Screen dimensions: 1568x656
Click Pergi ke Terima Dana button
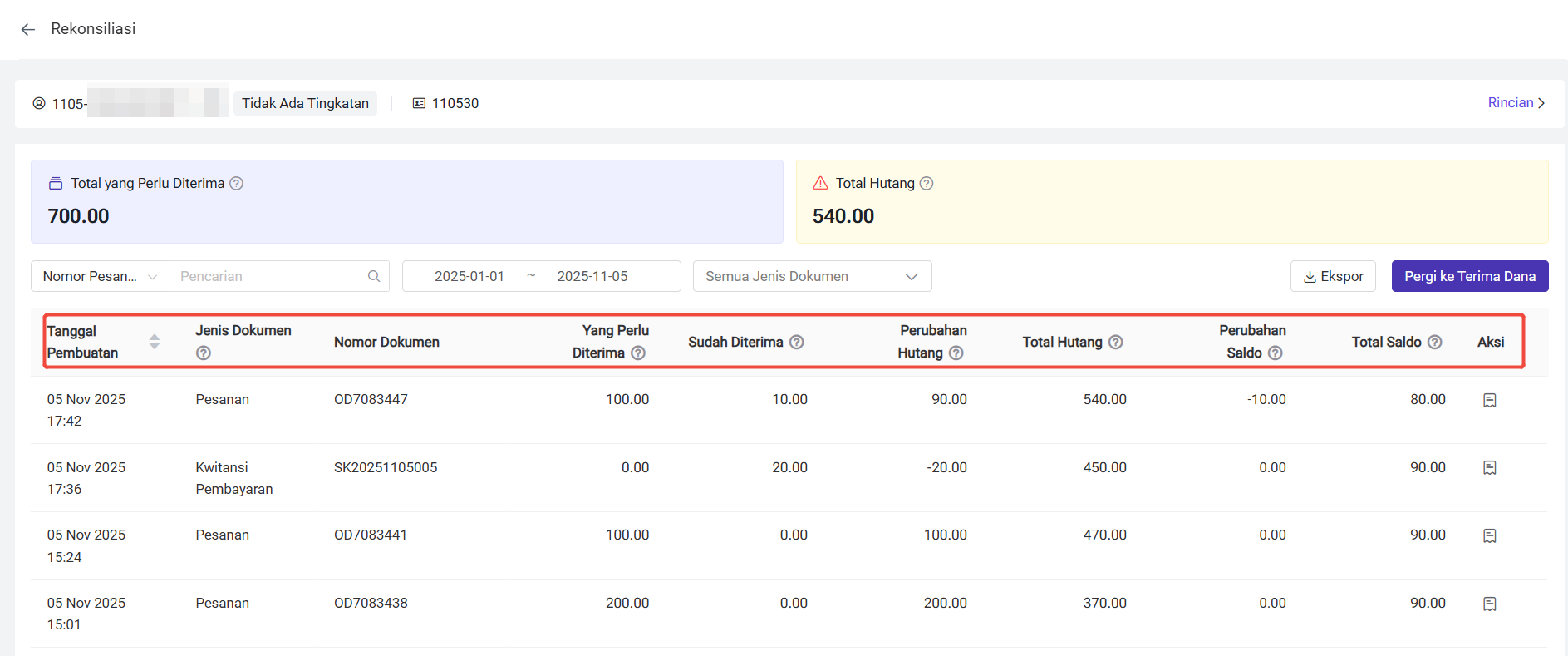pyautogui.click(x=1469, y=276)
